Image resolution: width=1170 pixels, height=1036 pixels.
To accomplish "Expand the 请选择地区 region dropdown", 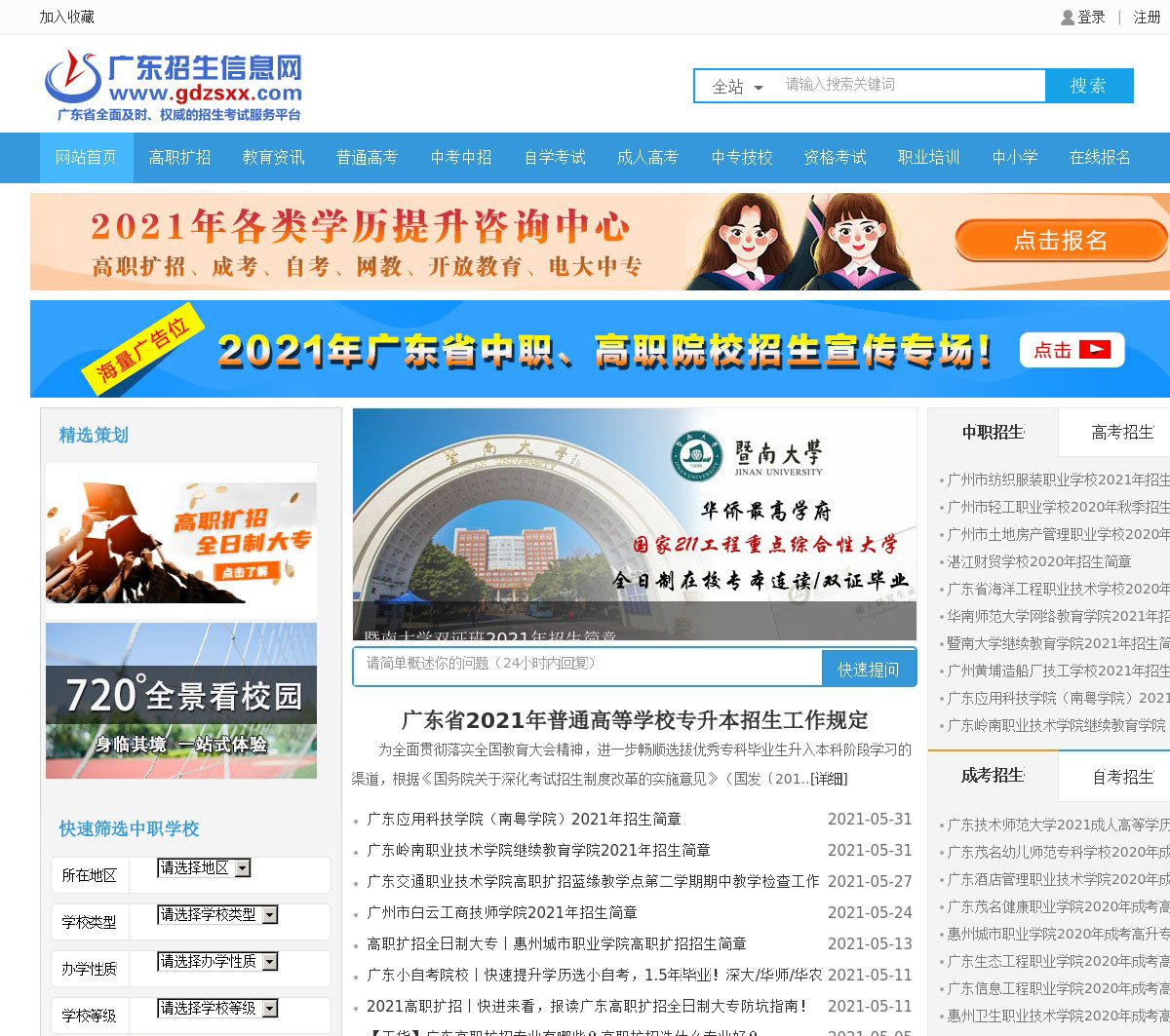I will tap(204, 867).
